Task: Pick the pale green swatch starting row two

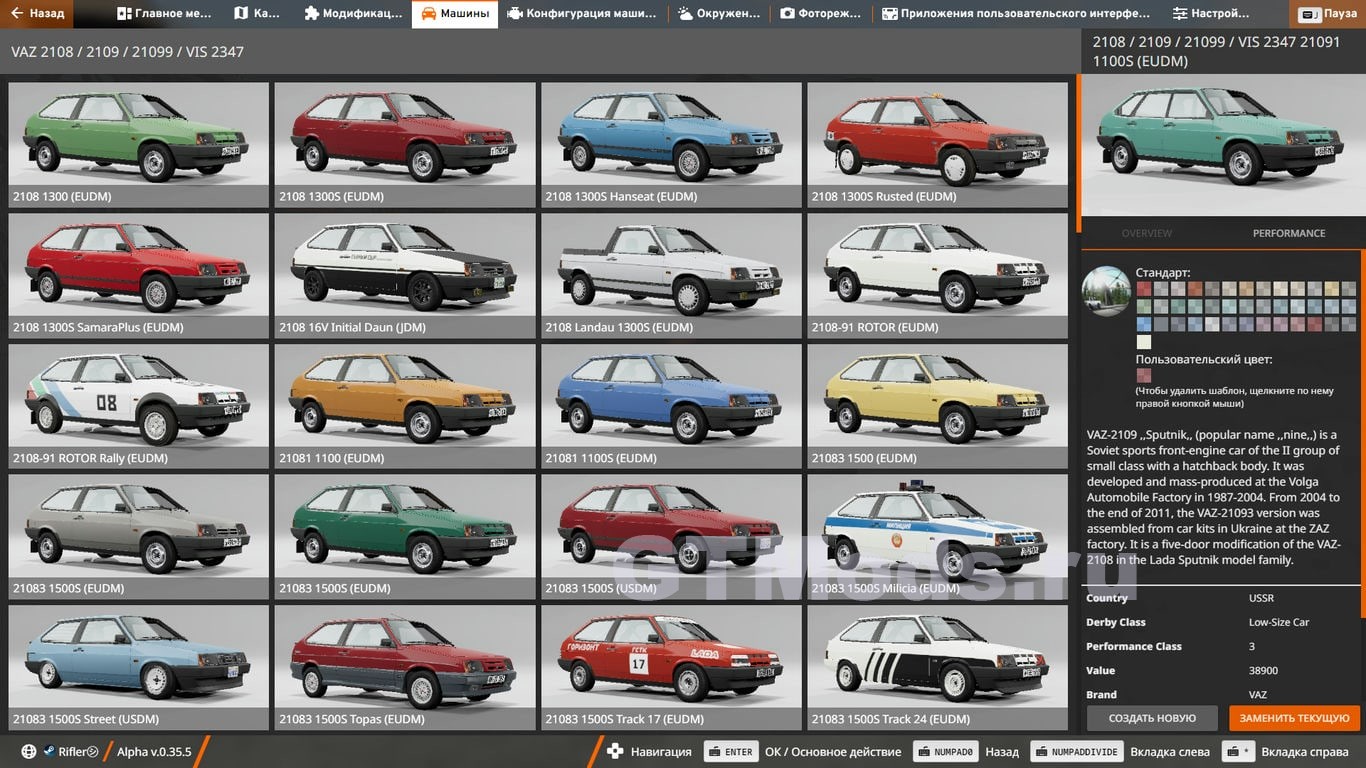Action: [1143, 306]
